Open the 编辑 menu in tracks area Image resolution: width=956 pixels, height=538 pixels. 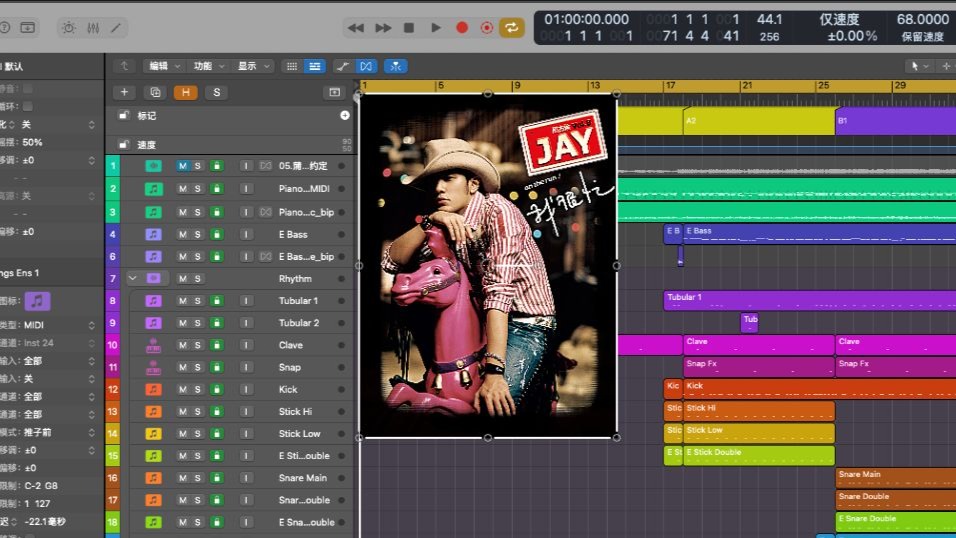(163, 66)
